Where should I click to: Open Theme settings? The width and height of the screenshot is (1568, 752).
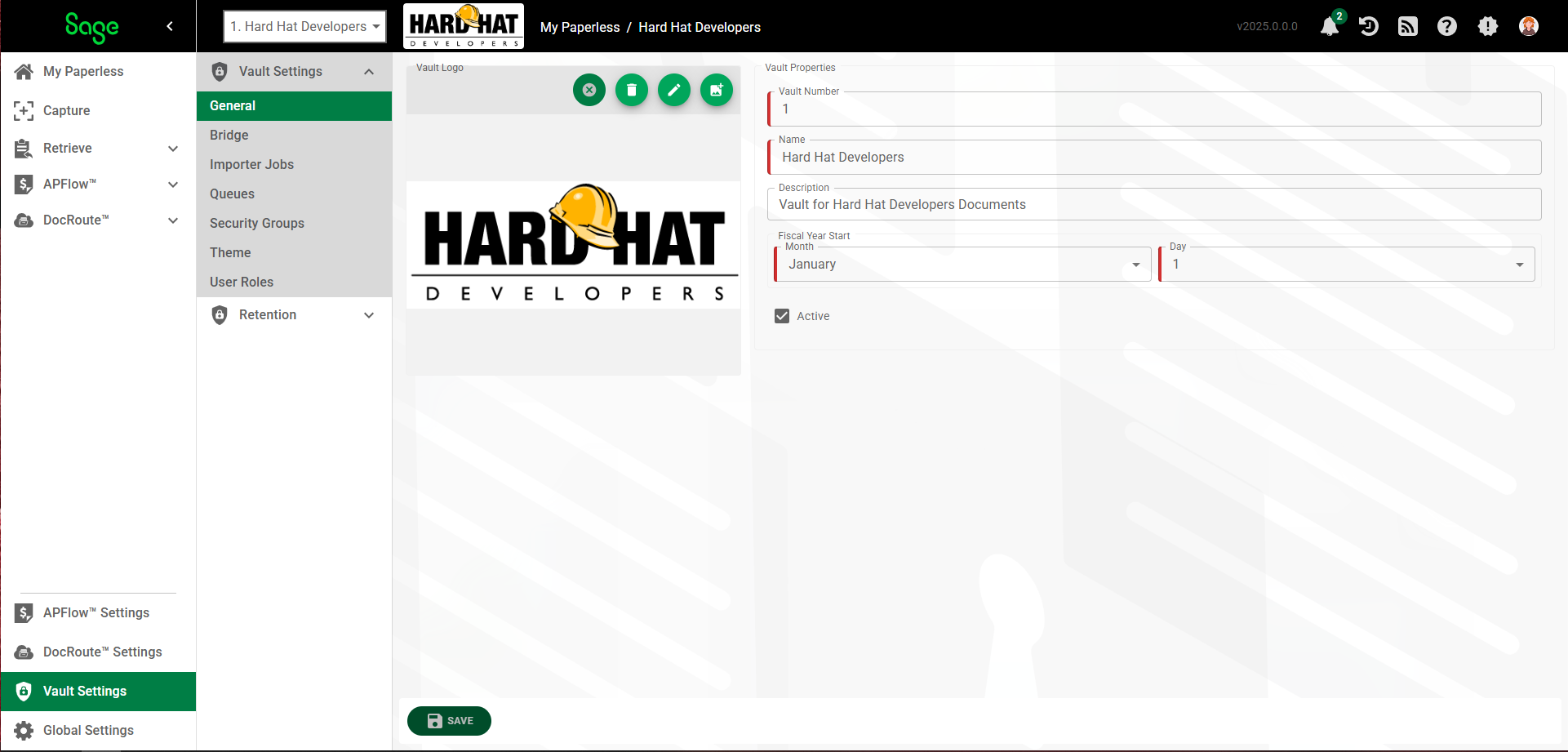(x=294, y=252)
